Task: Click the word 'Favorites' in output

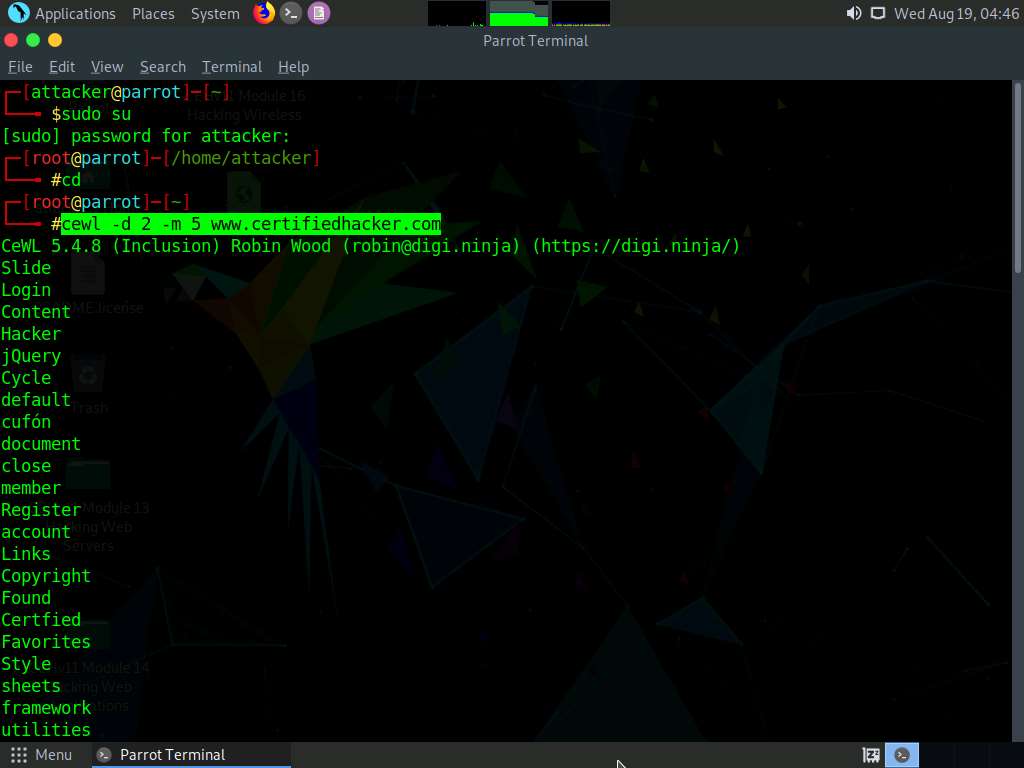Action: pos(46,642)
